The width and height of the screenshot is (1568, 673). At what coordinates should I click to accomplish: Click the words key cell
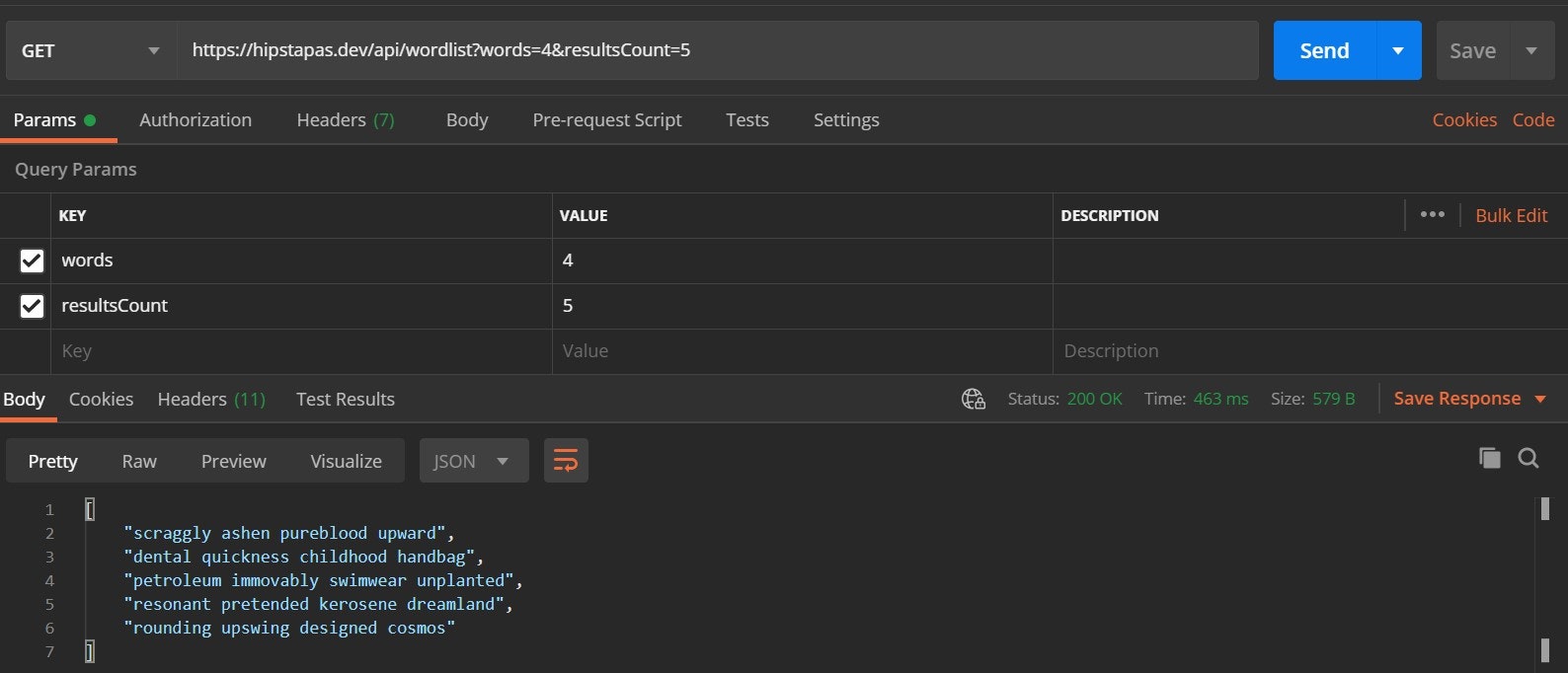click(x=301, y=261)
